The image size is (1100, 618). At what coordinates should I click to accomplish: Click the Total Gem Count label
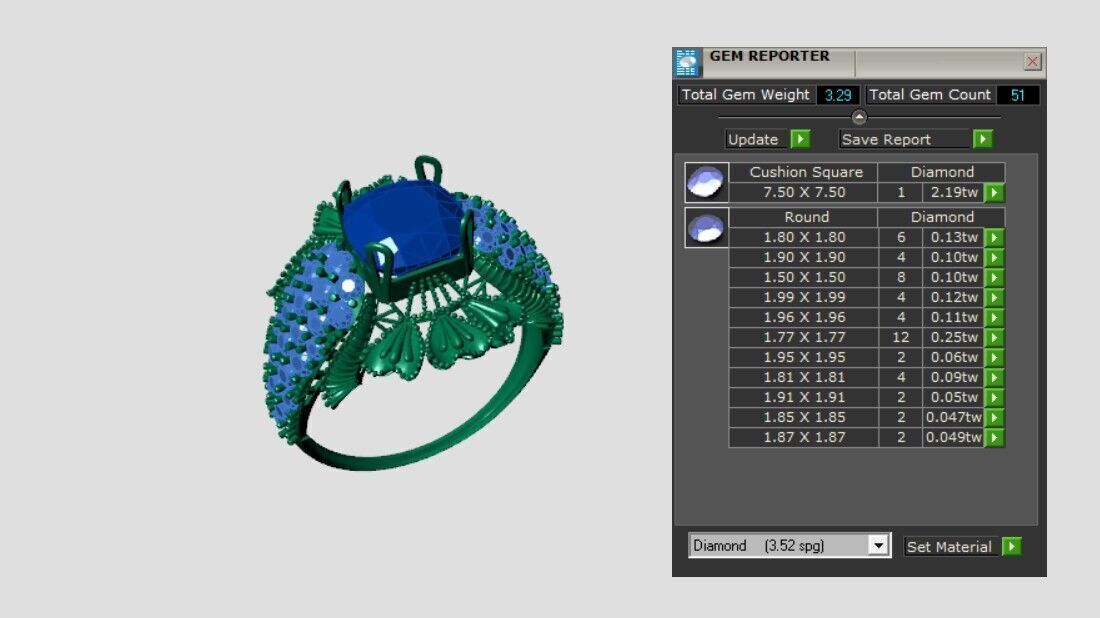[x=930, y=95]
